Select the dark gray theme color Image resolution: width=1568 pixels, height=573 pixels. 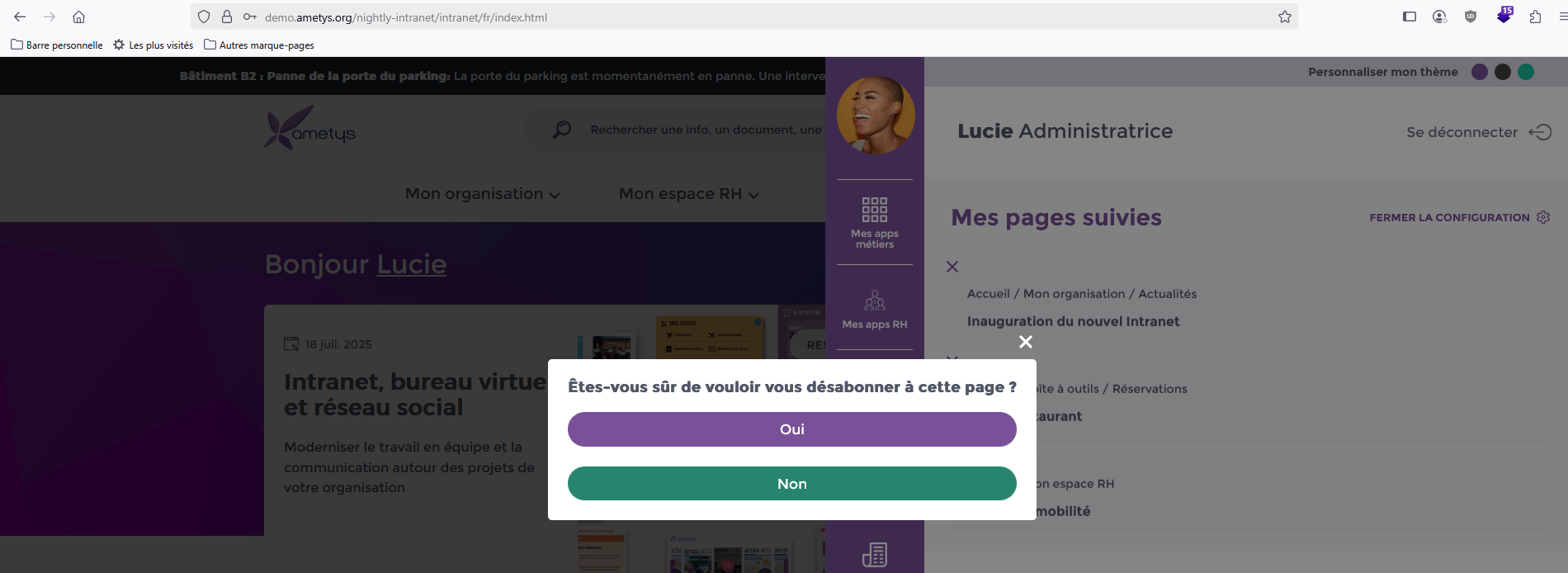pyautogui.click(x=1503, y=72)
